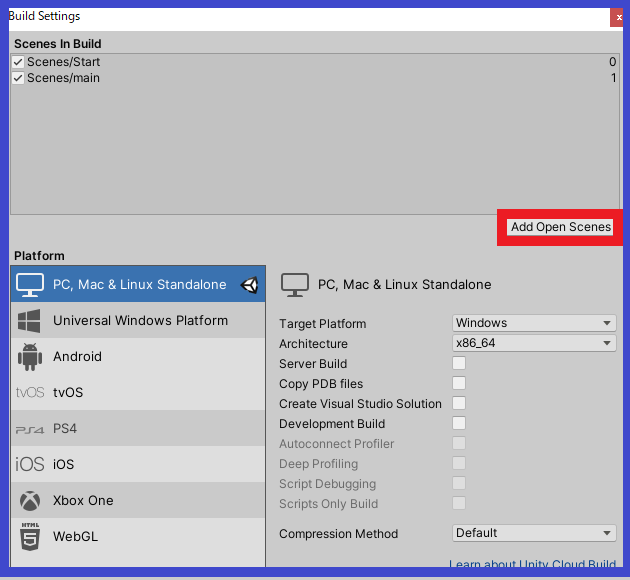Open the Architecture x86_64 dropdown
The width and height of the screenshot is (630, 580).
click(534, 343)
